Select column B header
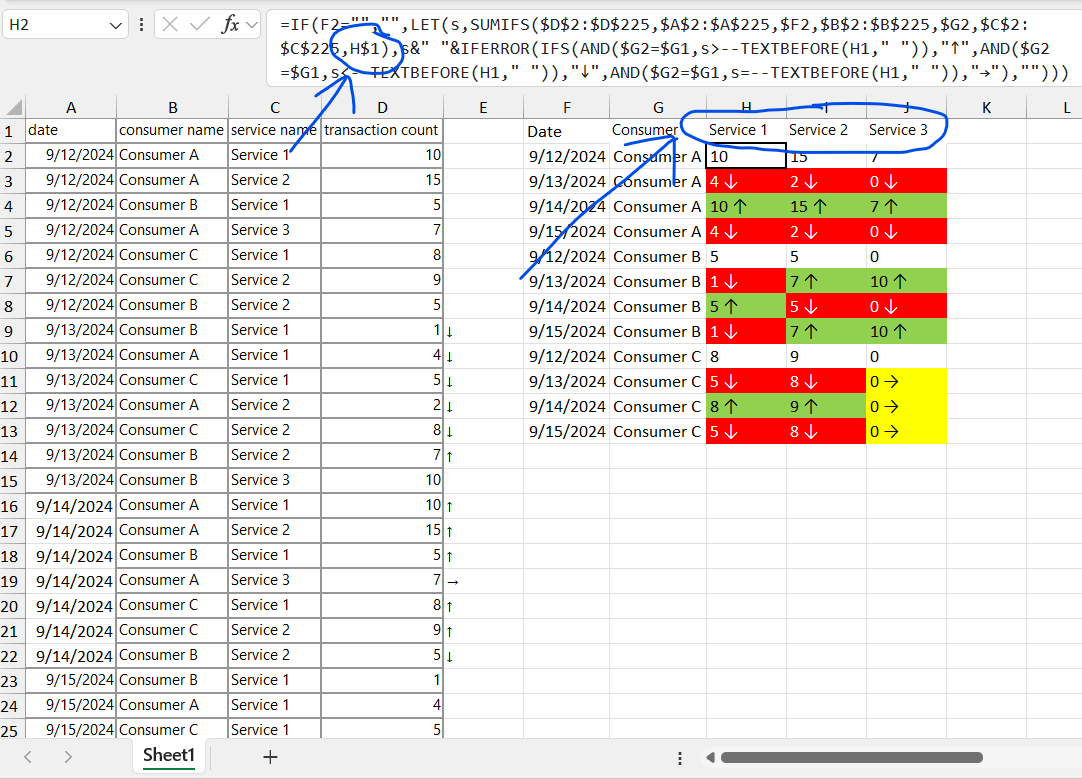1082x779 pixels. coord(173,107)
